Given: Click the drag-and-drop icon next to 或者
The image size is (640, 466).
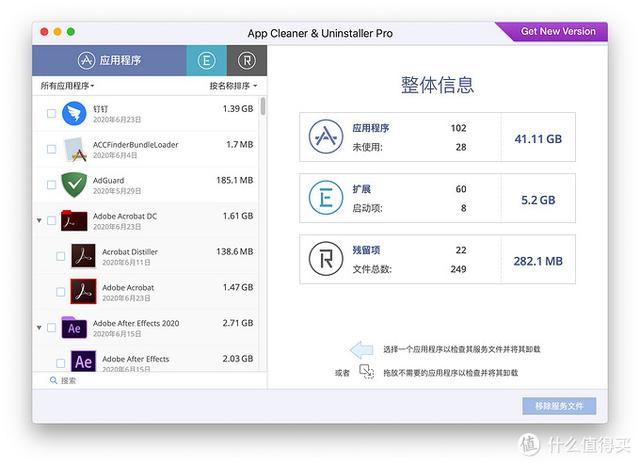Looking at the screenshot, I should pyautogui.click(x=367, y=372).
